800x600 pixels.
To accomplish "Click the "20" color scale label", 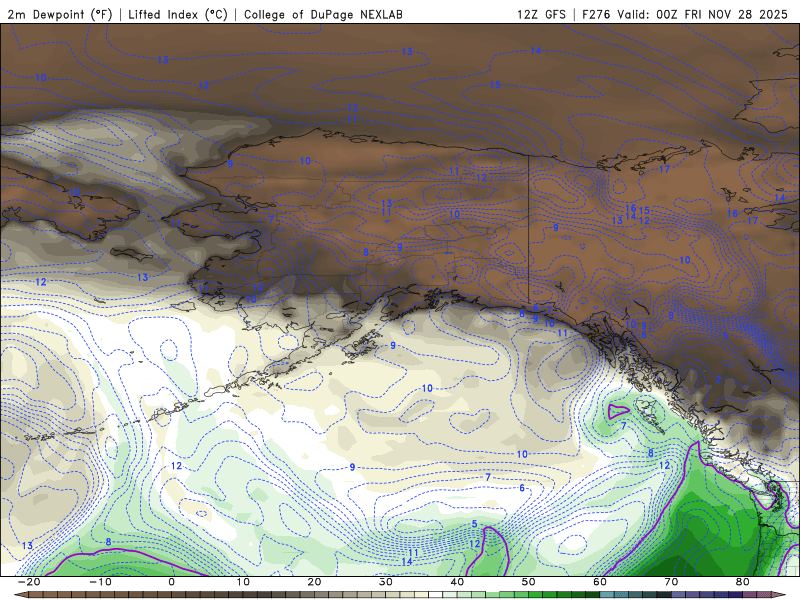I will coord(314,582).
